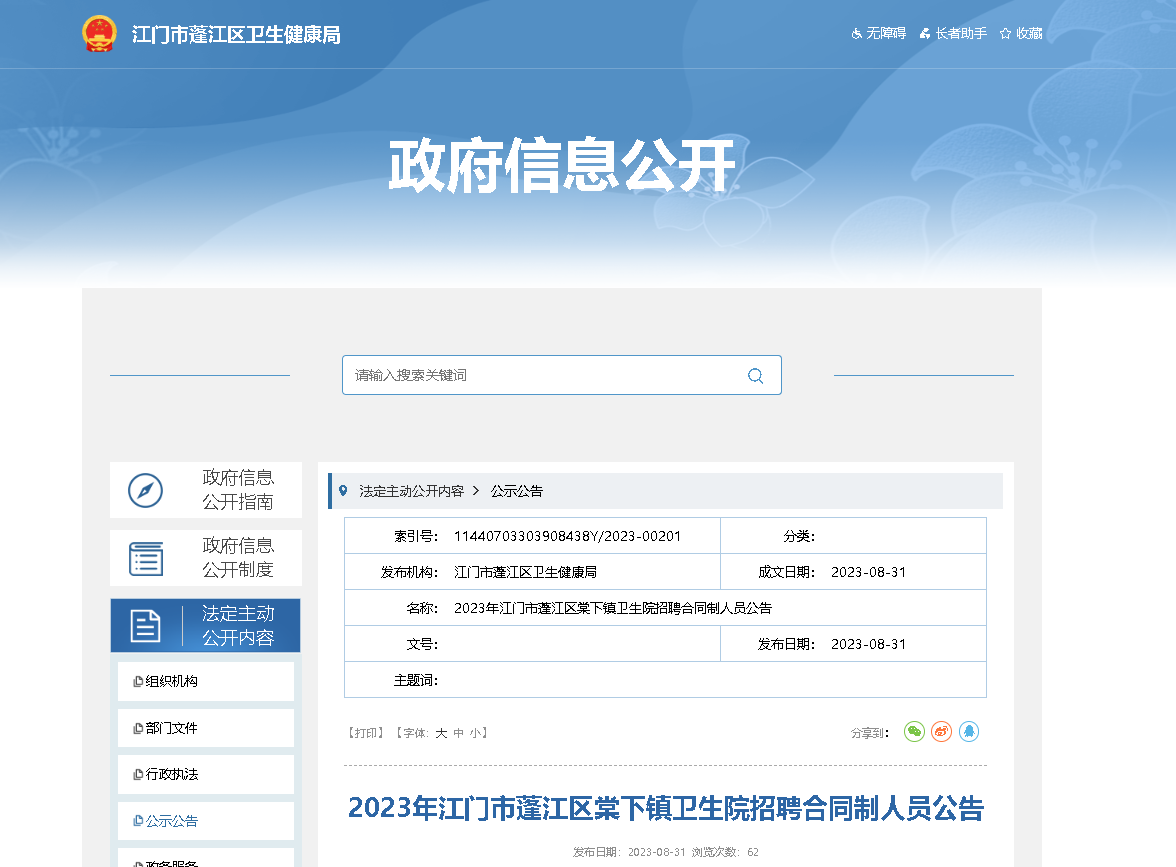Viewport: 1176px width, 867px height.
Task: Click the document icon for 法定主动公开内容
Action: pos(146,626)
